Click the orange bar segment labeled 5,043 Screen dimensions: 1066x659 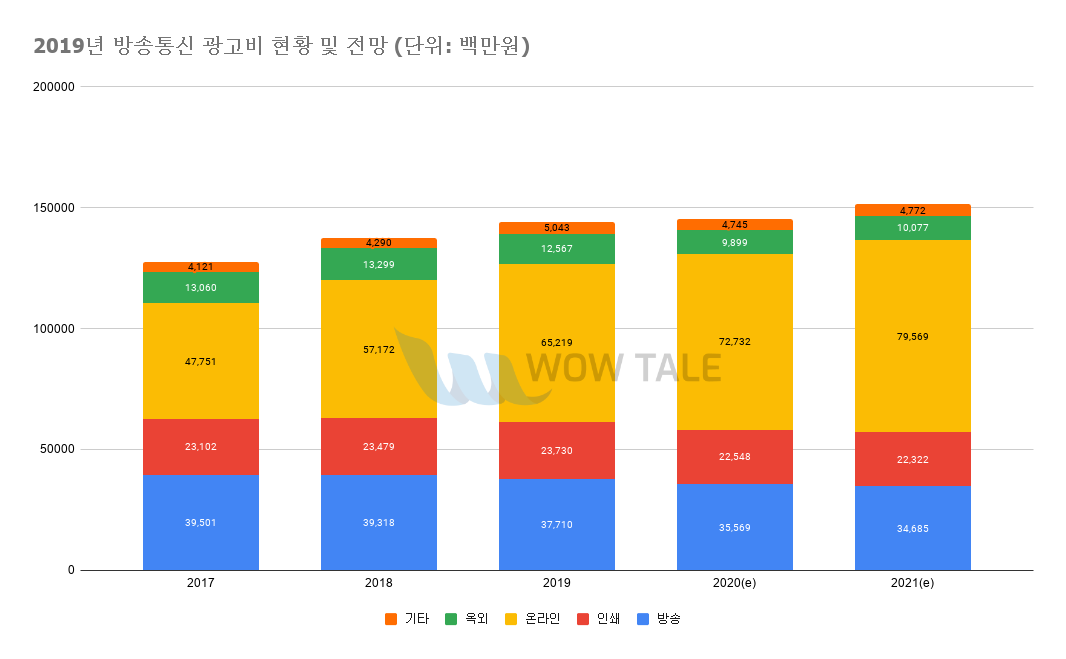557,228
